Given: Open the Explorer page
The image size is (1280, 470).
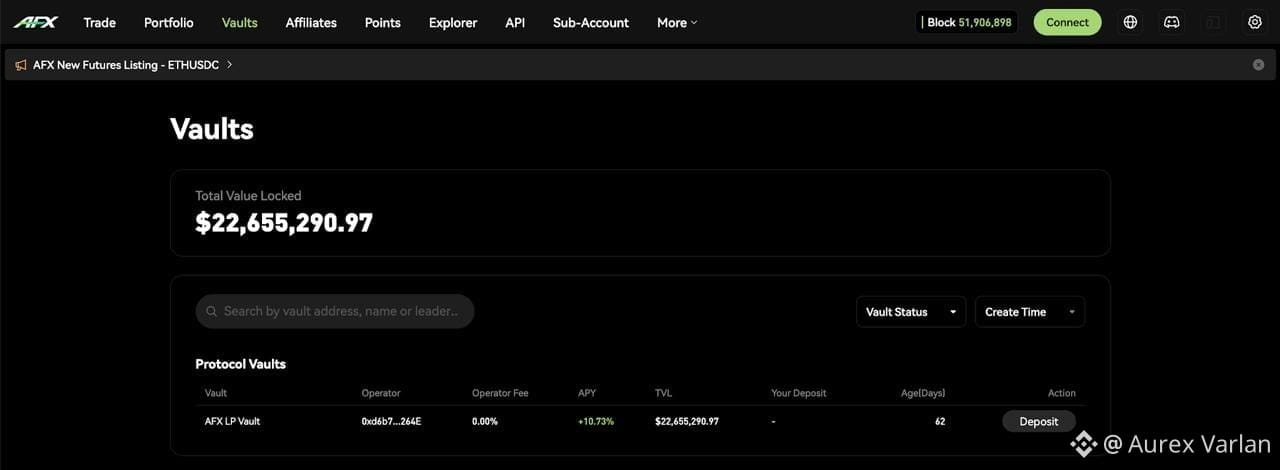Looking at the screenshot, I should pyautogui.click(x=453, y=22).
